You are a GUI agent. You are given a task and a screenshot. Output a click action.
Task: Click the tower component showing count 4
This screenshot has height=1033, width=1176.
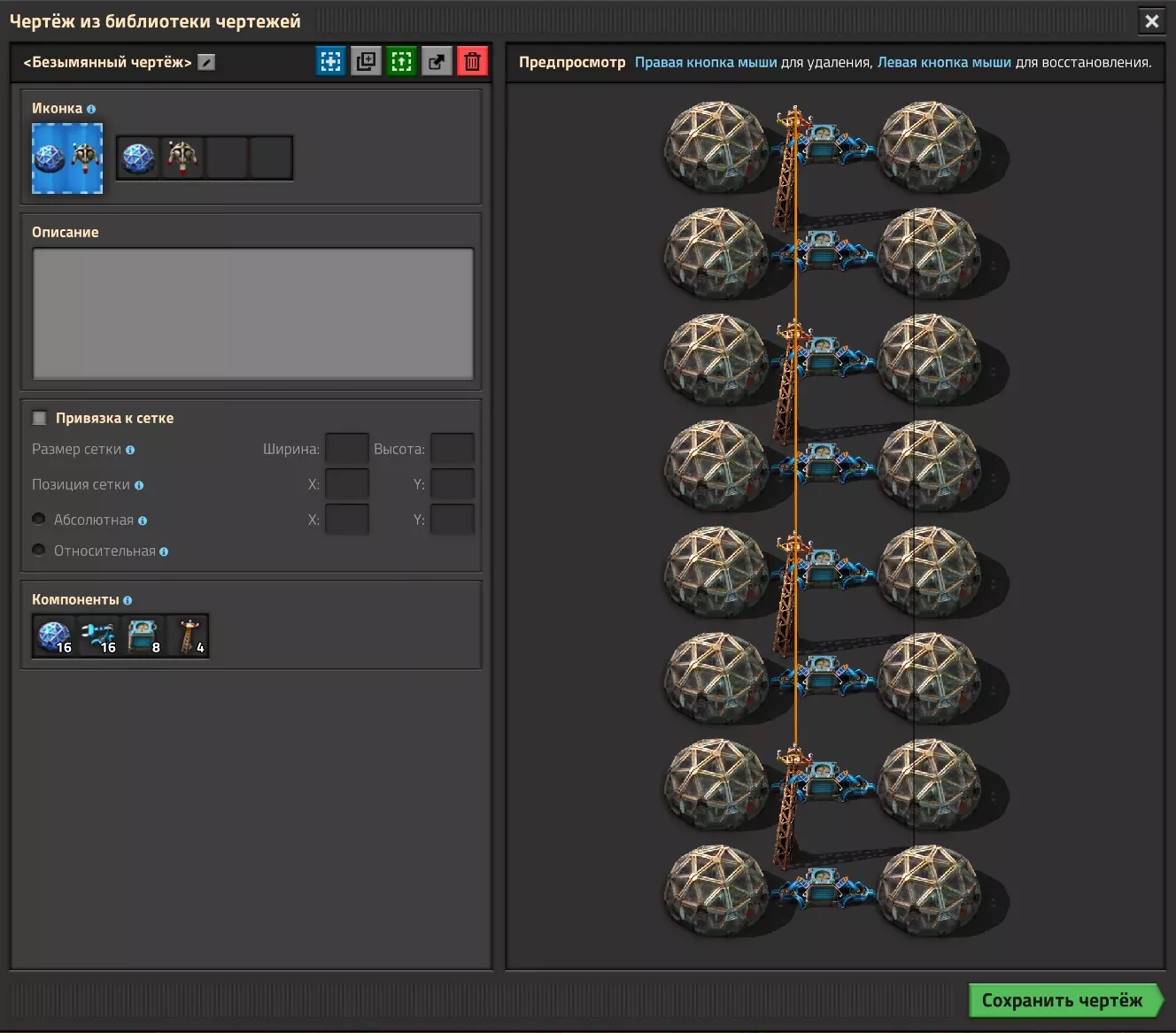pyautogui.click(x=188, y=636)
